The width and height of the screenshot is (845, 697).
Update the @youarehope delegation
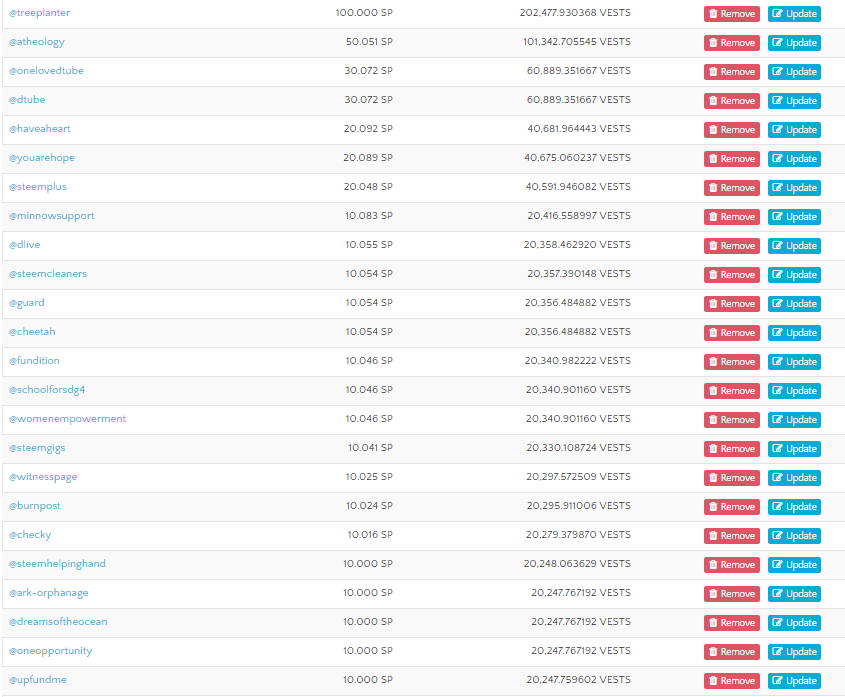pyautogui.click(x=794, y=159)
